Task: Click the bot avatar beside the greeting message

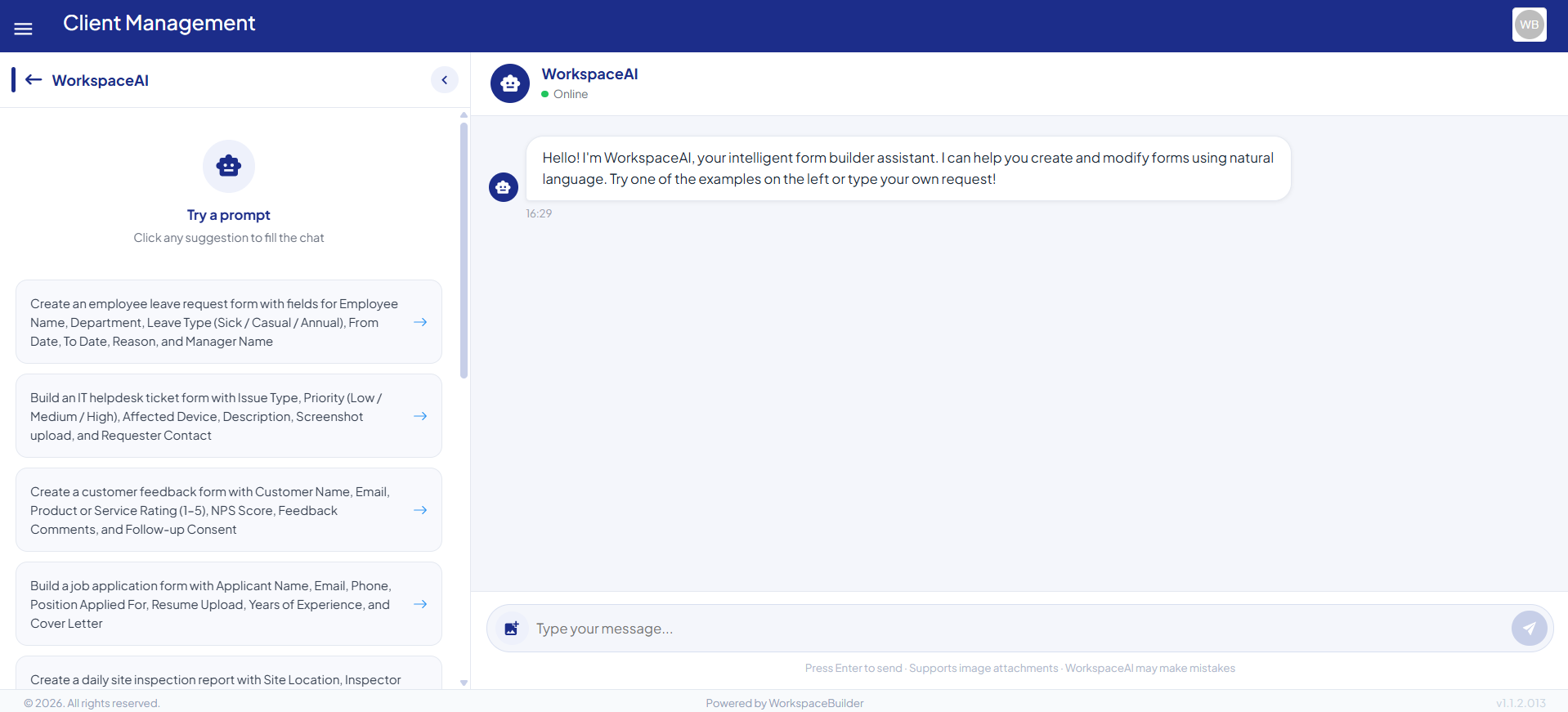Action: point(504,187)
